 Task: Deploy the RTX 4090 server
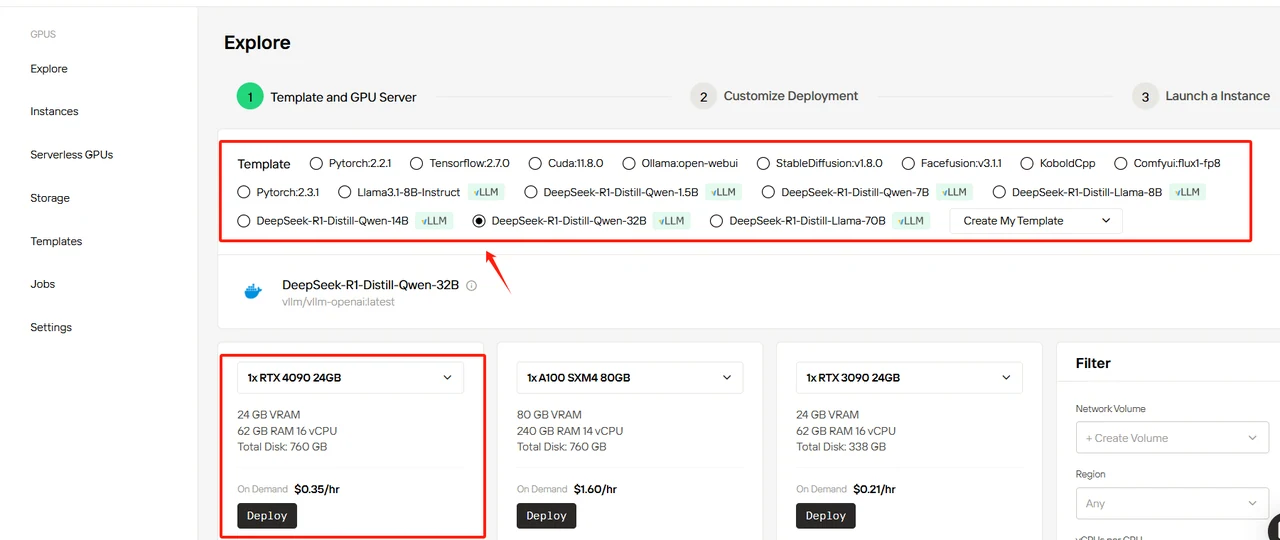pos(267,516)
